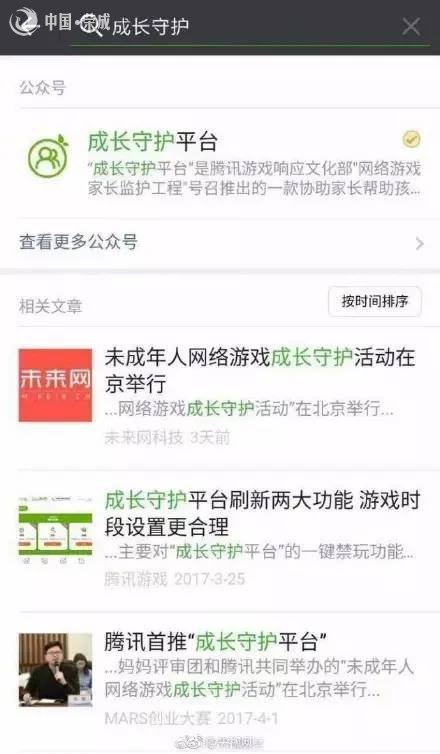Tap the 腾讯游戏 2017-3-25 source line
This screenshot has width=440, height=754.
(175, 578)
